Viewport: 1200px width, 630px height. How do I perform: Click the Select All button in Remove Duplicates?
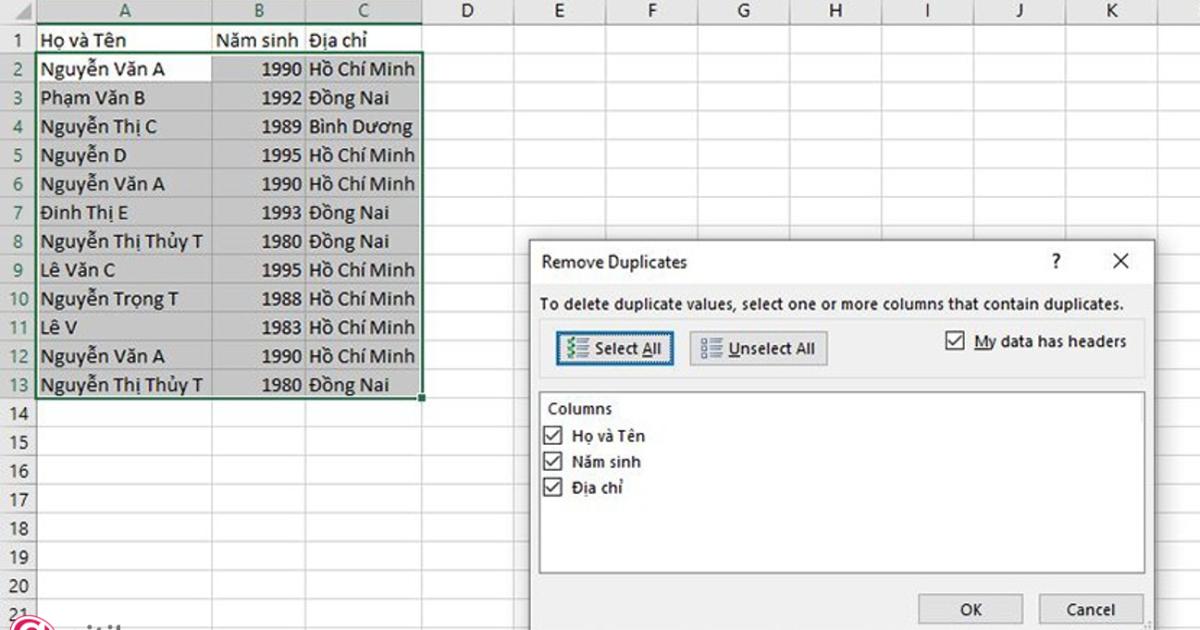613,348
